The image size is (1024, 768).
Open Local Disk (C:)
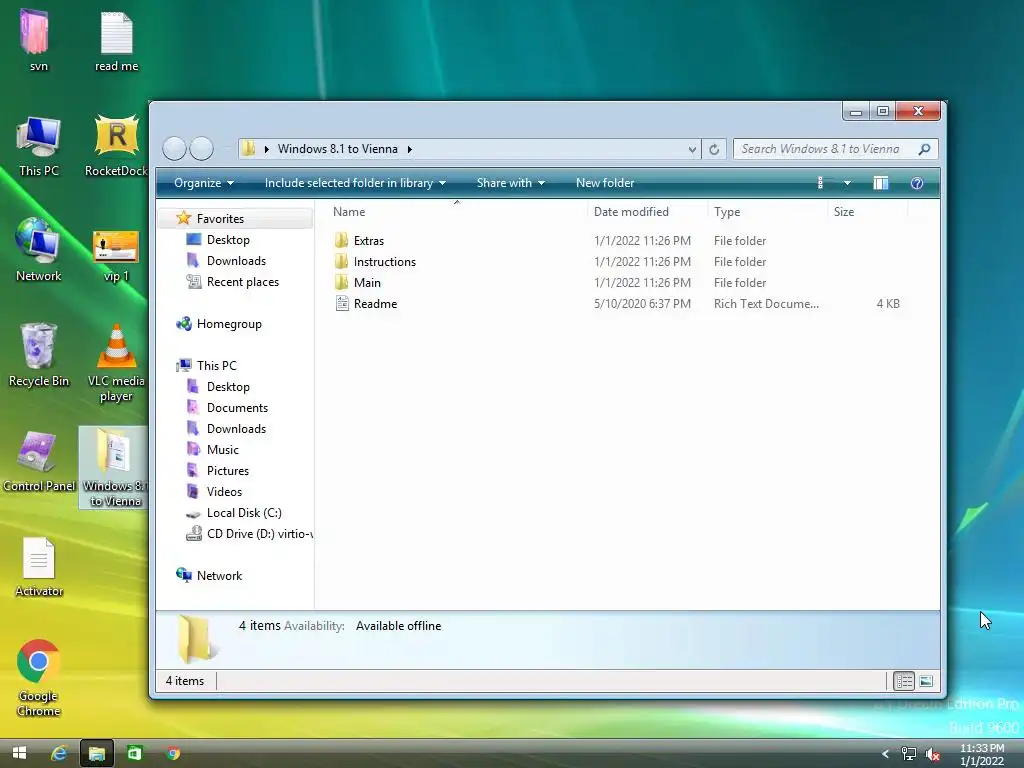coord(244,513)
